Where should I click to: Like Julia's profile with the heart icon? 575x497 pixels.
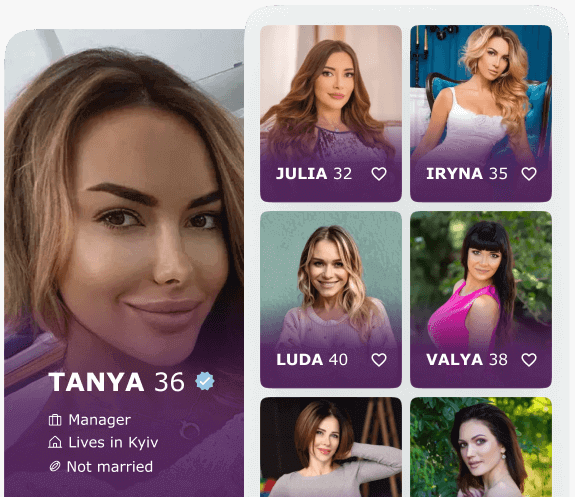point(379,174)
